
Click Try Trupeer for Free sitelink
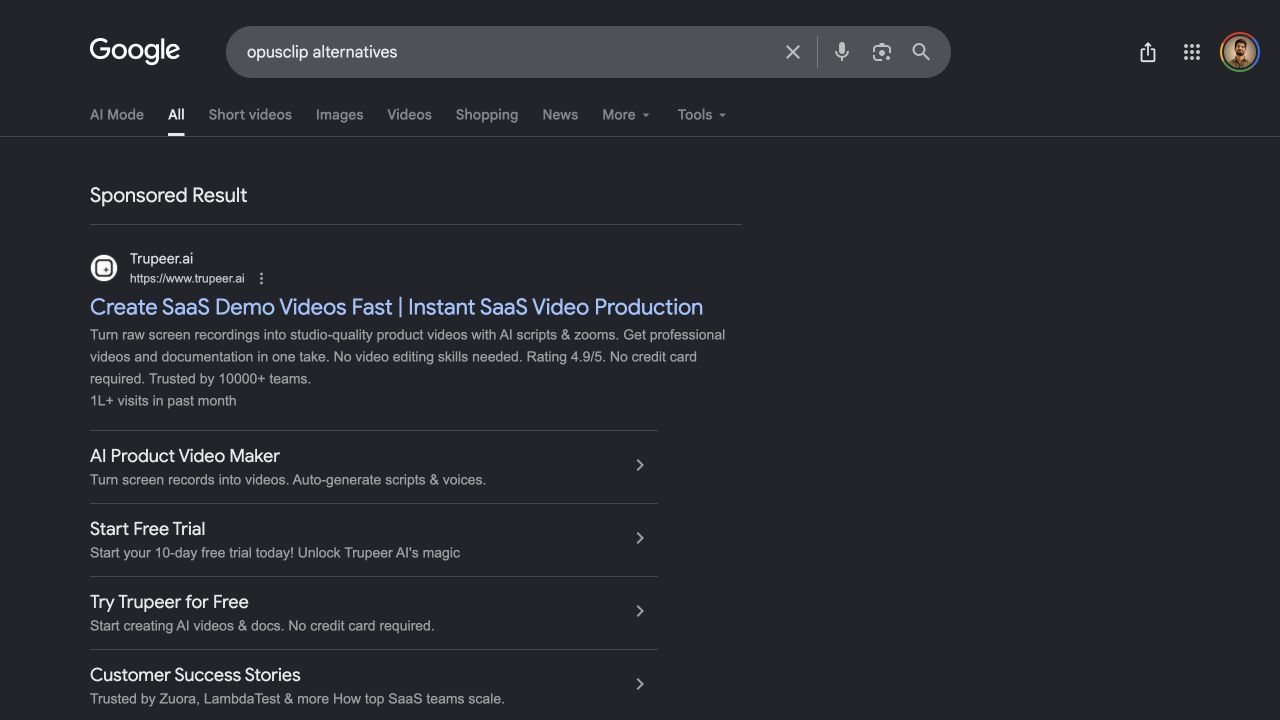[169, 602]
